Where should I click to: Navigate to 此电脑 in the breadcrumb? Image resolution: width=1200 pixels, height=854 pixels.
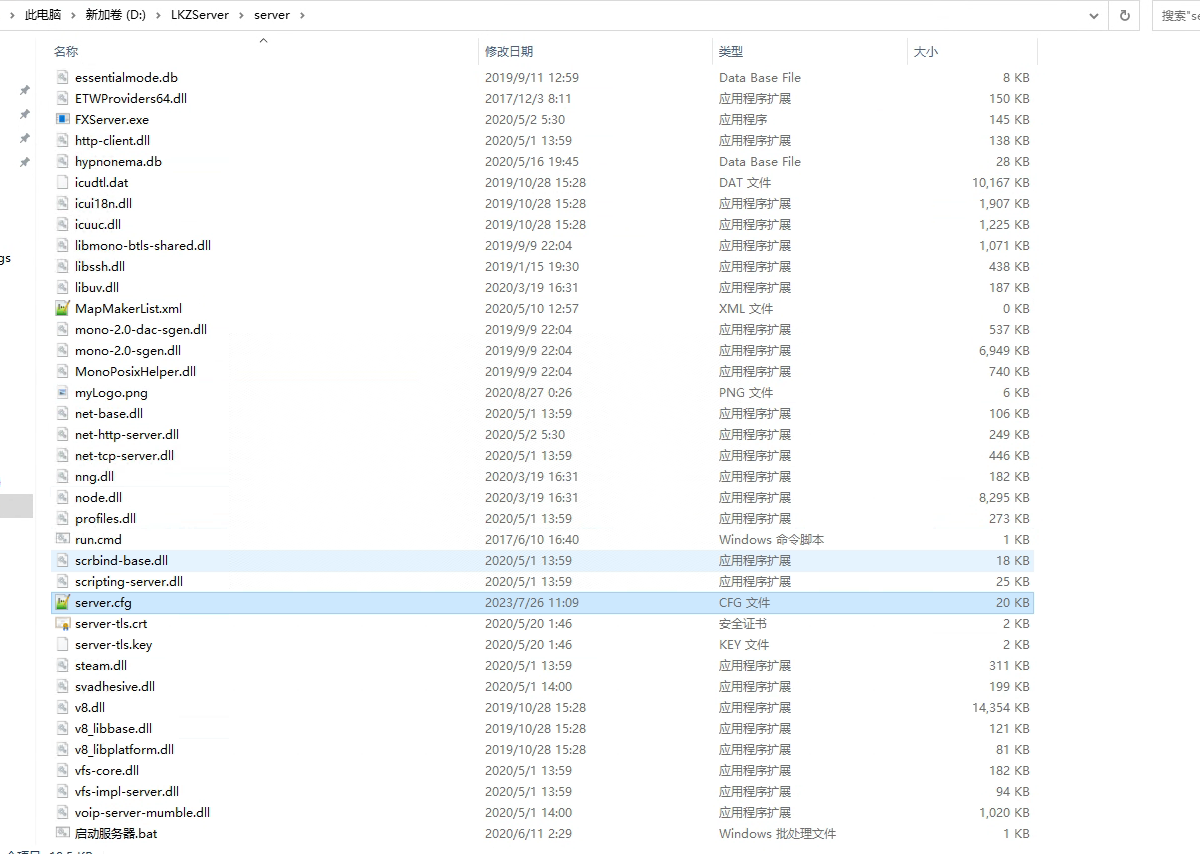(42, 15)
